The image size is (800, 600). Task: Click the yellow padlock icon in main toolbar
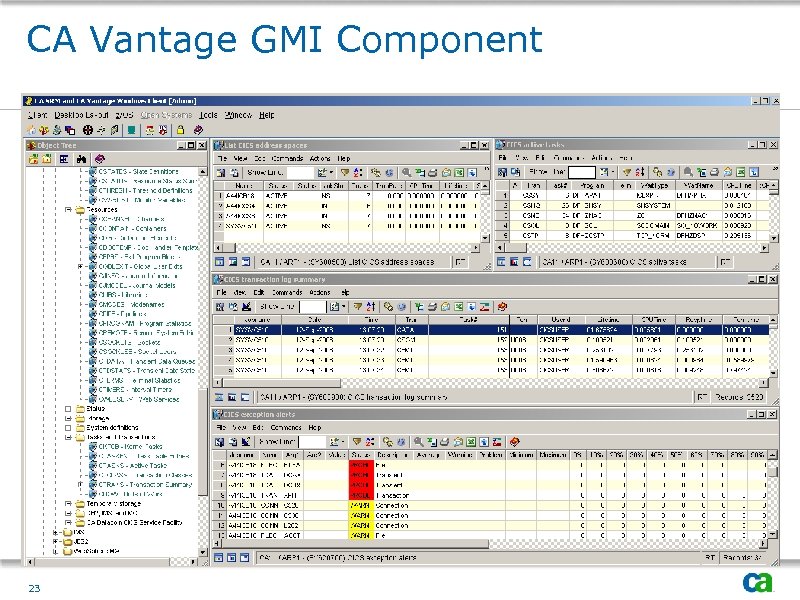(181, 130)
